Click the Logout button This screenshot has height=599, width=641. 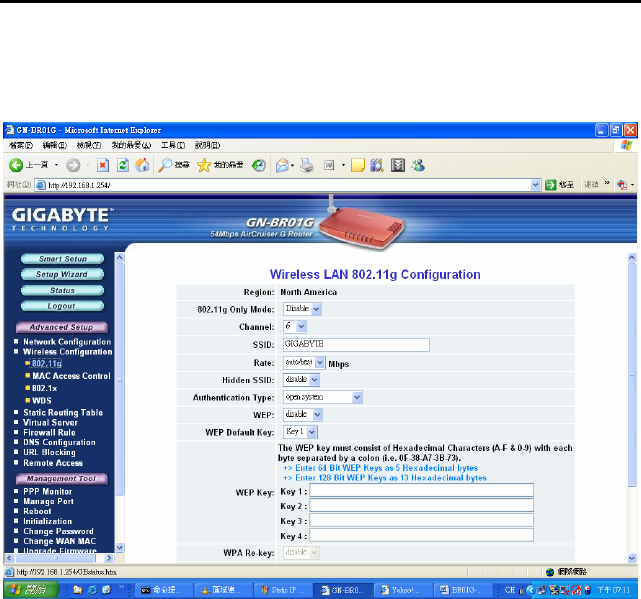(63, 306)
